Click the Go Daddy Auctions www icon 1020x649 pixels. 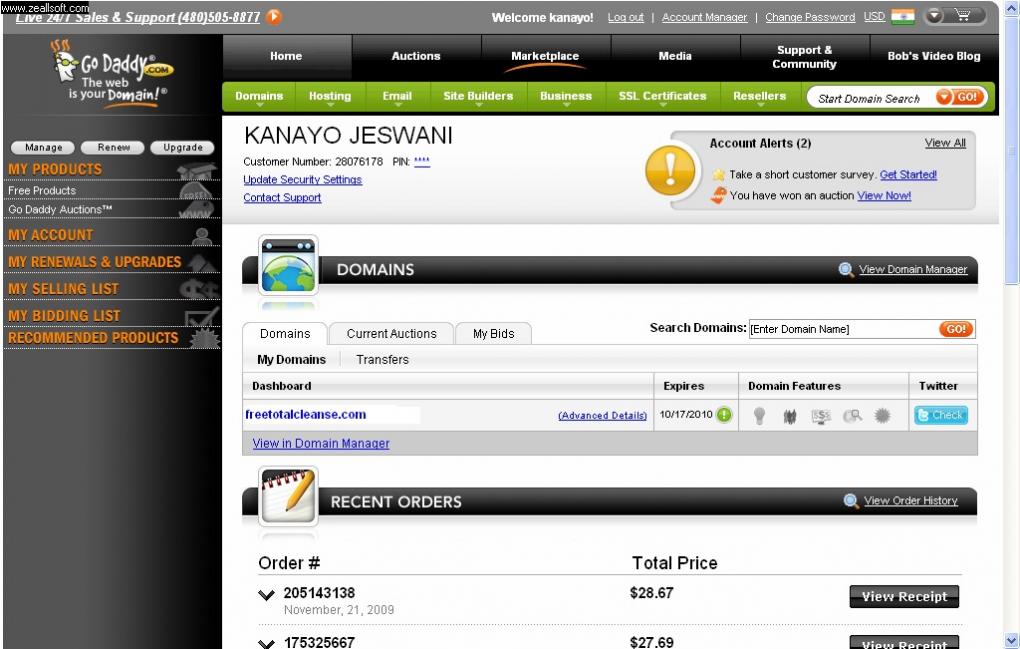coord(196,209)
